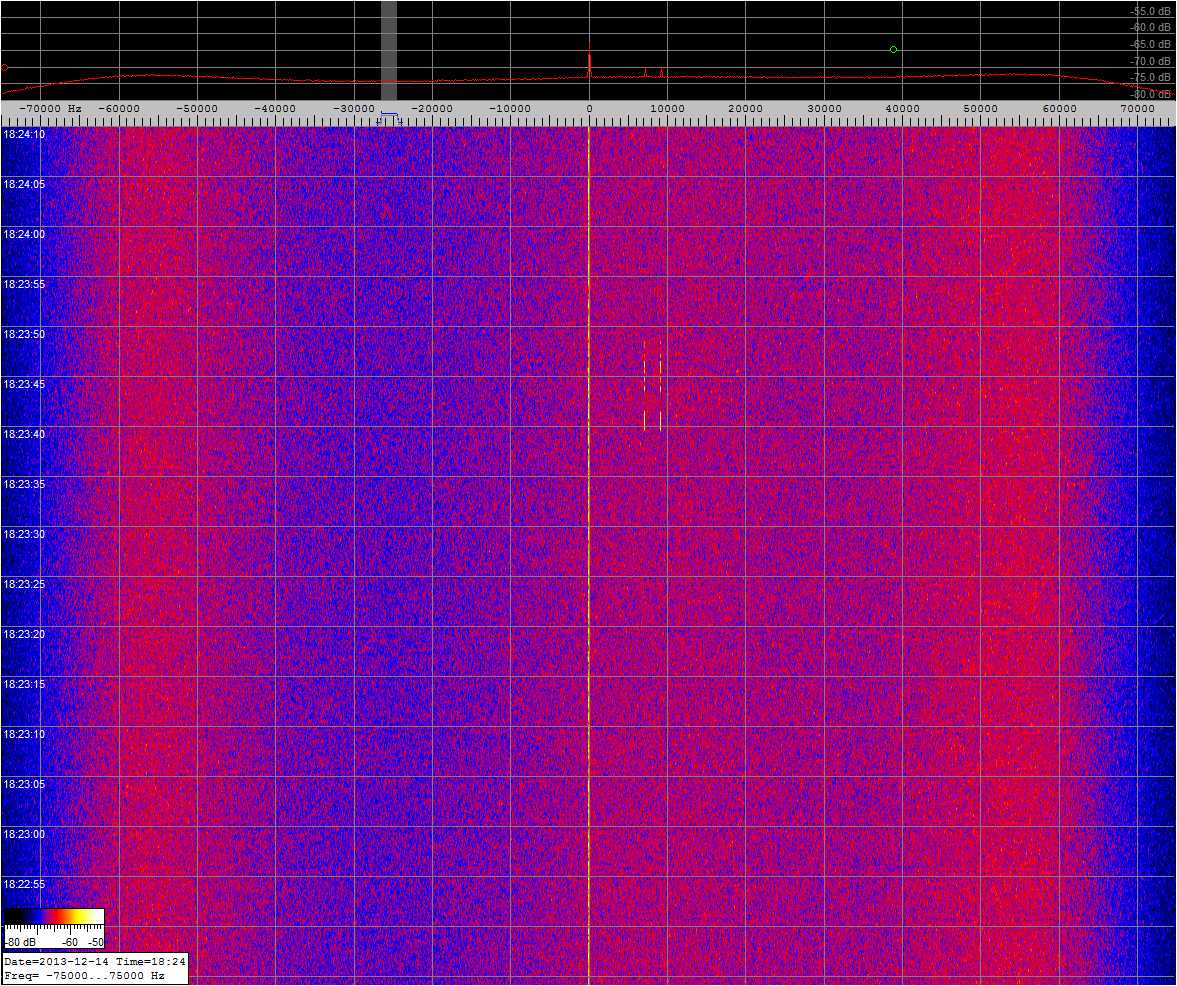Click the red circle marker at spectrum left edge

click(x=4, y=67)
